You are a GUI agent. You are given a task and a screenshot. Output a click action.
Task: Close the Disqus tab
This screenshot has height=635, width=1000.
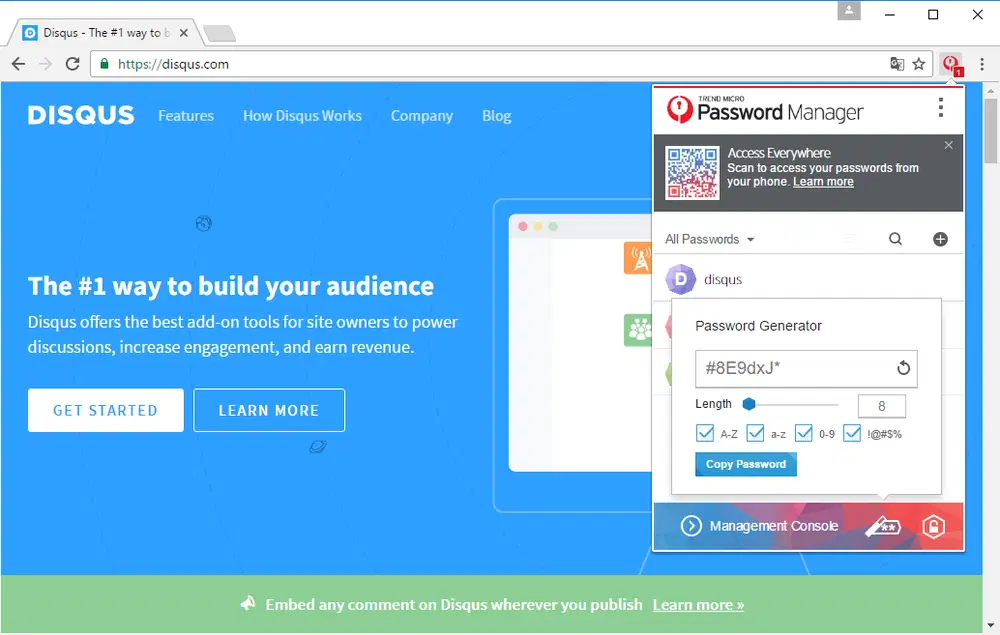pyautogui.click(x=184, y=33)
